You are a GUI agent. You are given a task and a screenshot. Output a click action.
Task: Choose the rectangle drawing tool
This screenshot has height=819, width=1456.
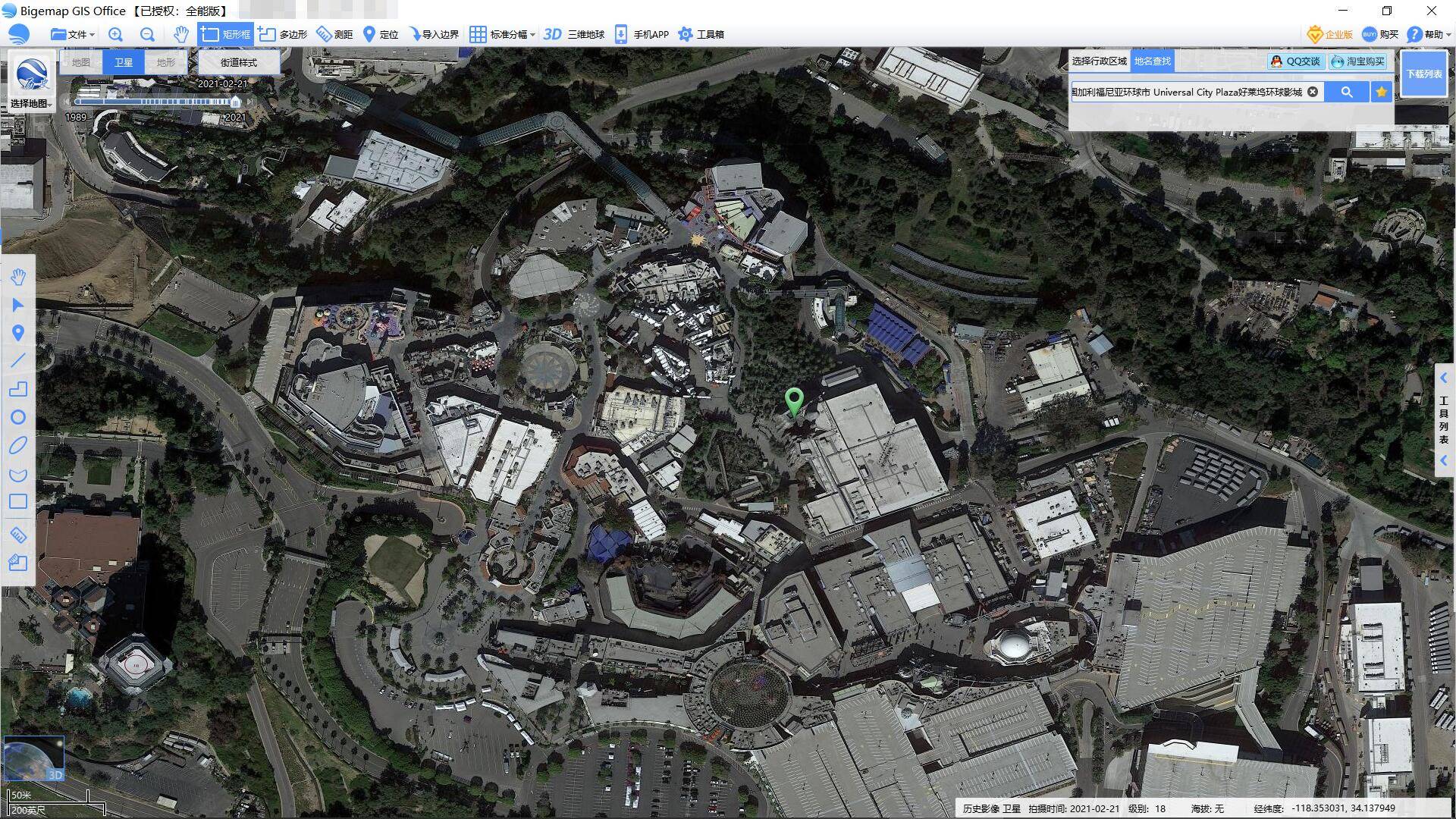point(18,501)
